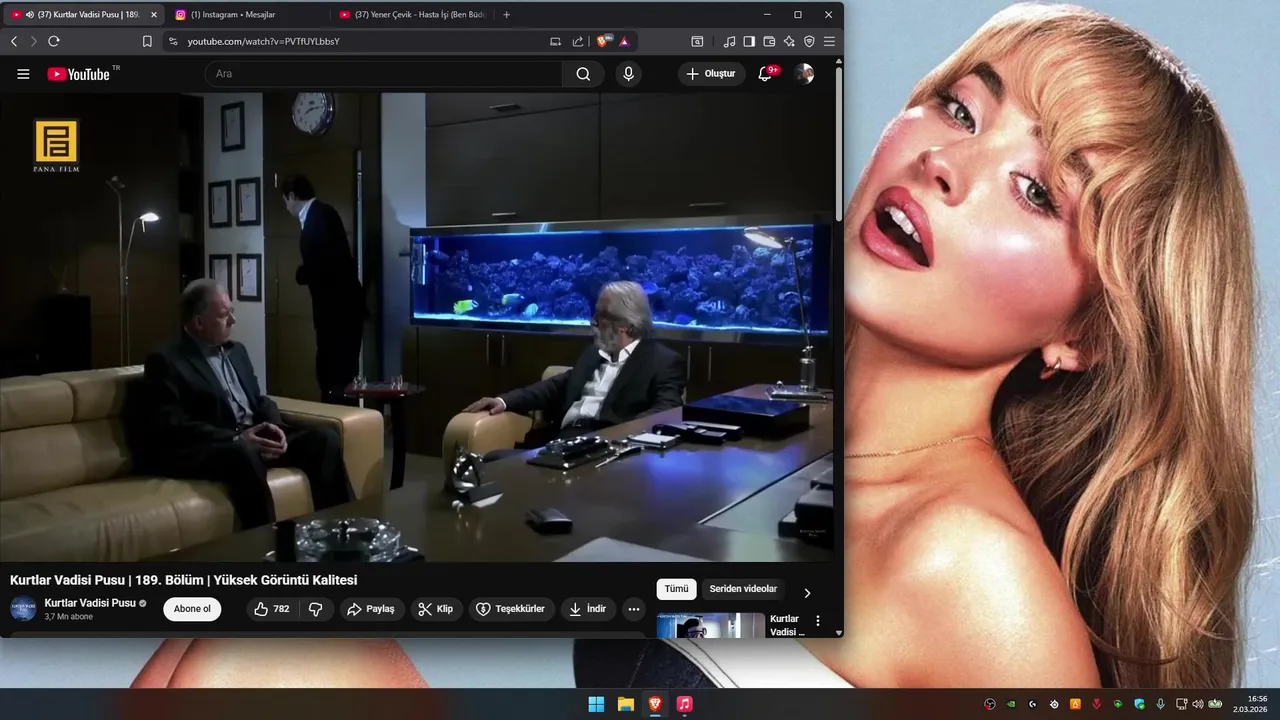Click the Brave icon in the taskbar
The height and width of the screenshot is (720, 1280).
tap(655, 704)
